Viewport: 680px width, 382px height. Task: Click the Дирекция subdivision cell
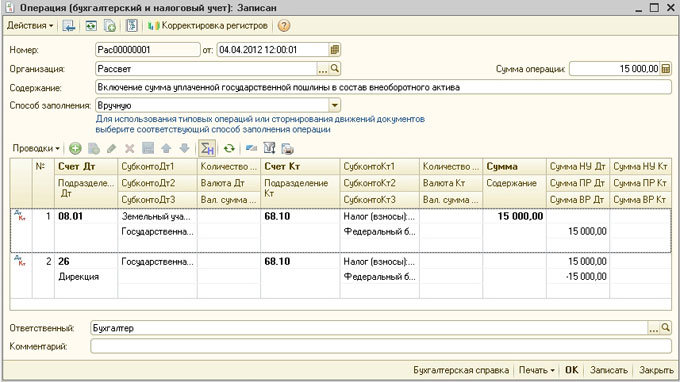tap(86, 277)
